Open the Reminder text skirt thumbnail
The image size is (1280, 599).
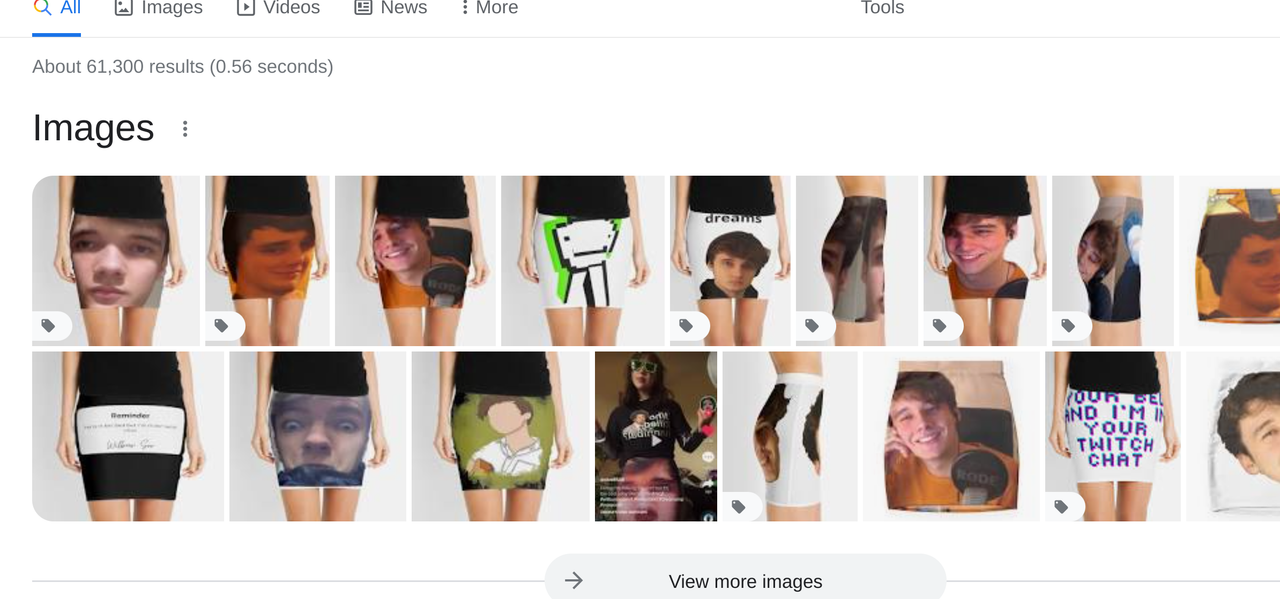128,436
